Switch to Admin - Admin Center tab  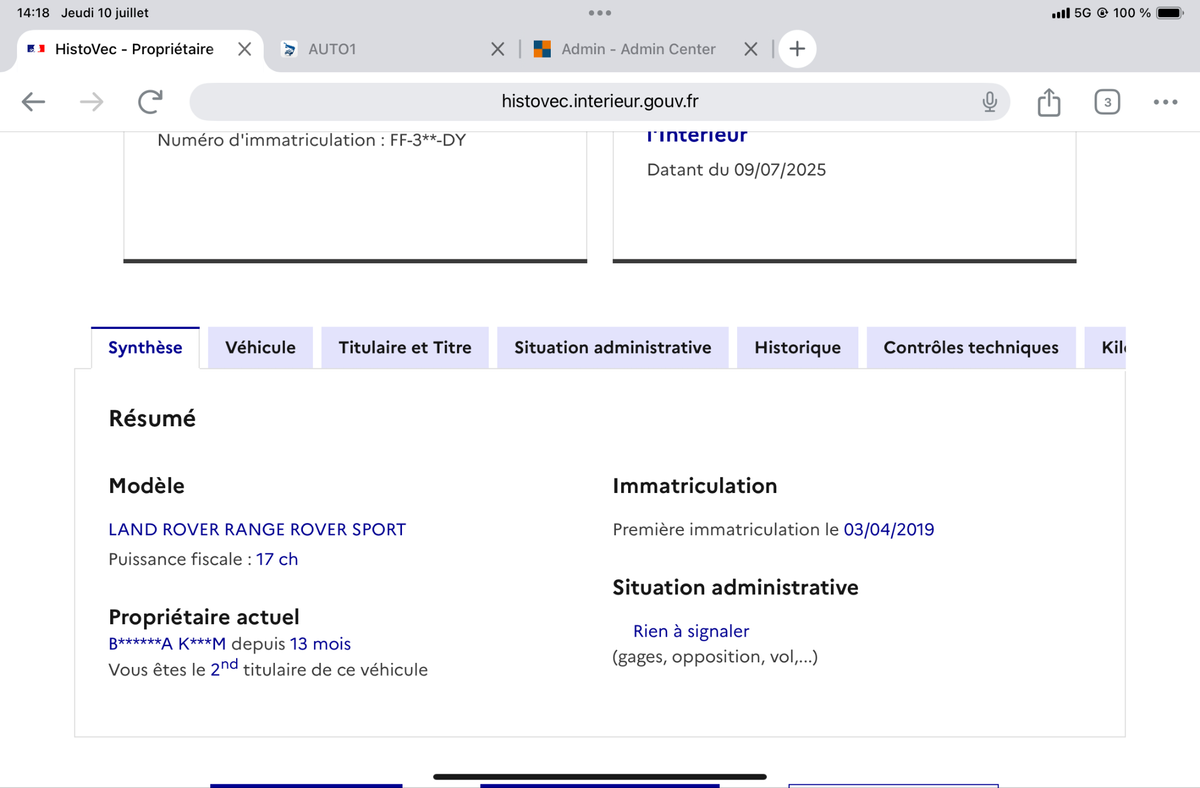(x=639, y=48)
